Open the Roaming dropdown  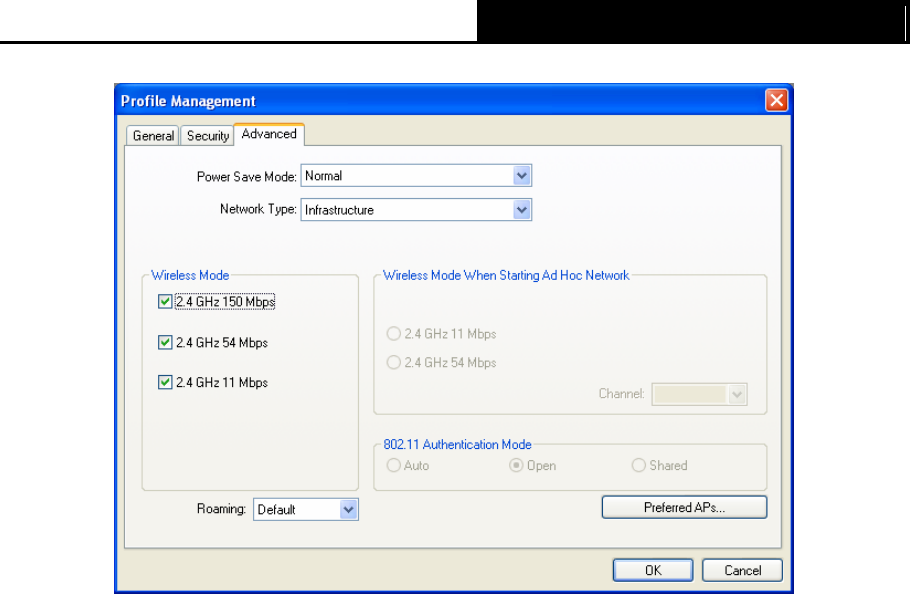306,509
